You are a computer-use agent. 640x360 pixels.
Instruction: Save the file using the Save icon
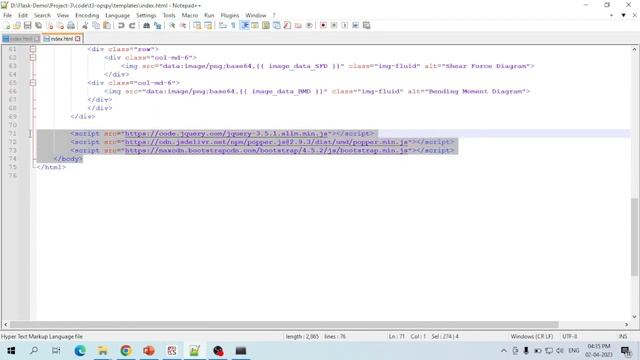[x=28, y=25]
